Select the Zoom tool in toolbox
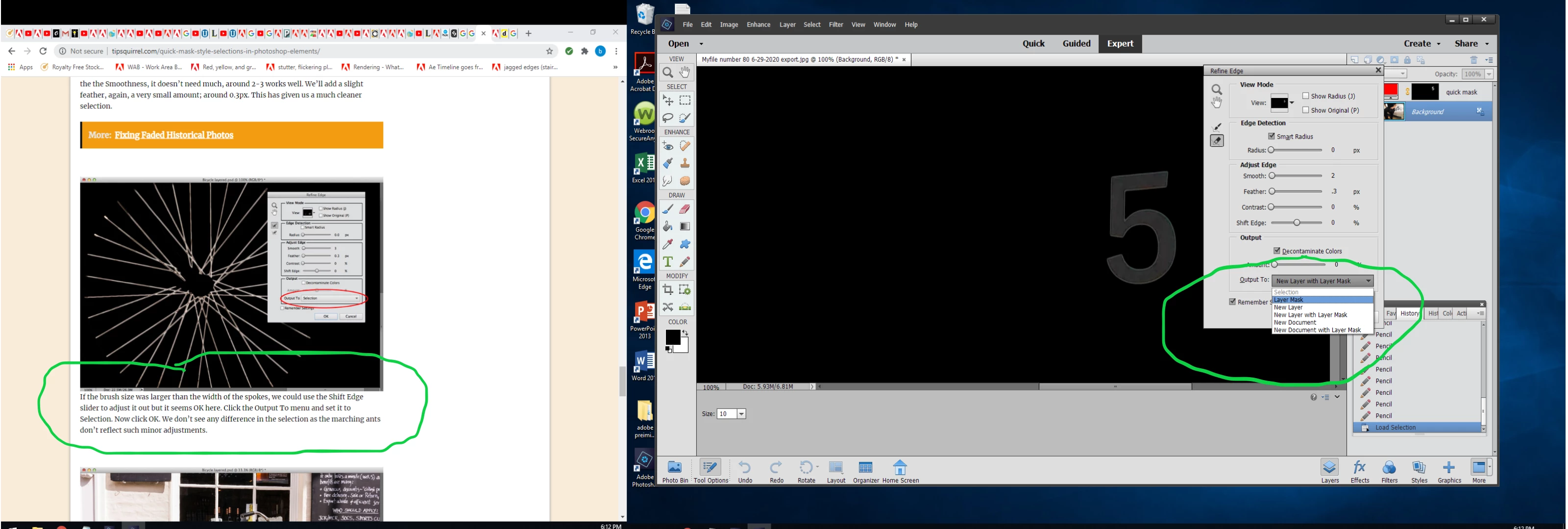Screen dimensions: 1568x529 click(x=668, y=72)
